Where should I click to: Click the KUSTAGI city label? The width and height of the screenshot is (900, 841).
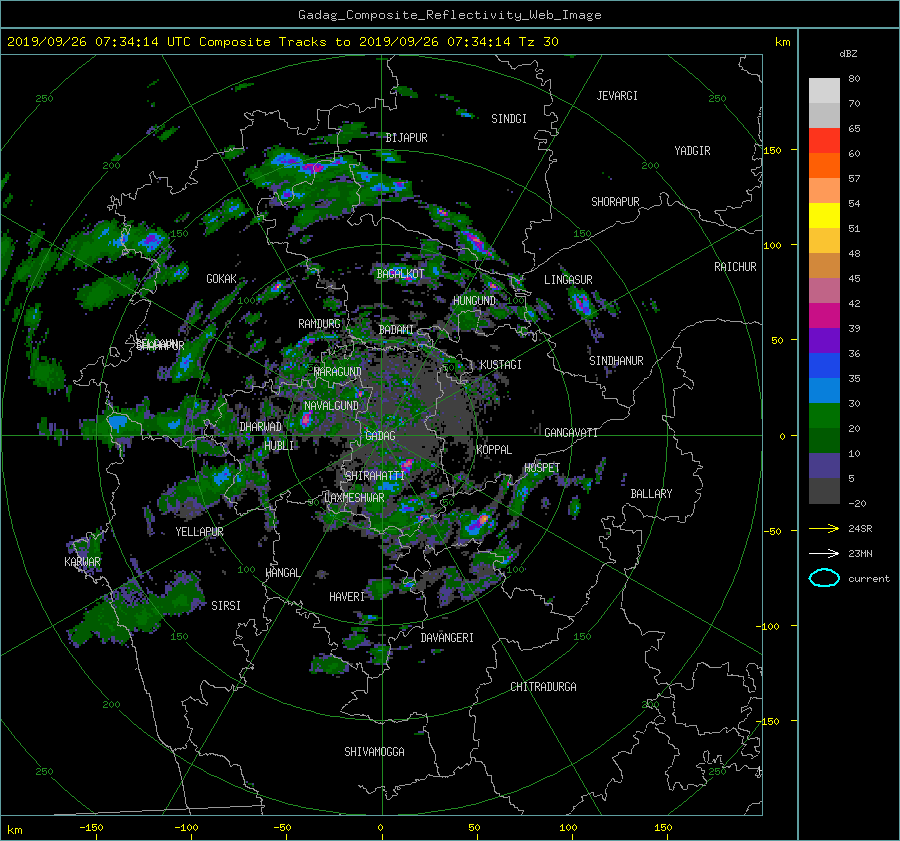501,365
